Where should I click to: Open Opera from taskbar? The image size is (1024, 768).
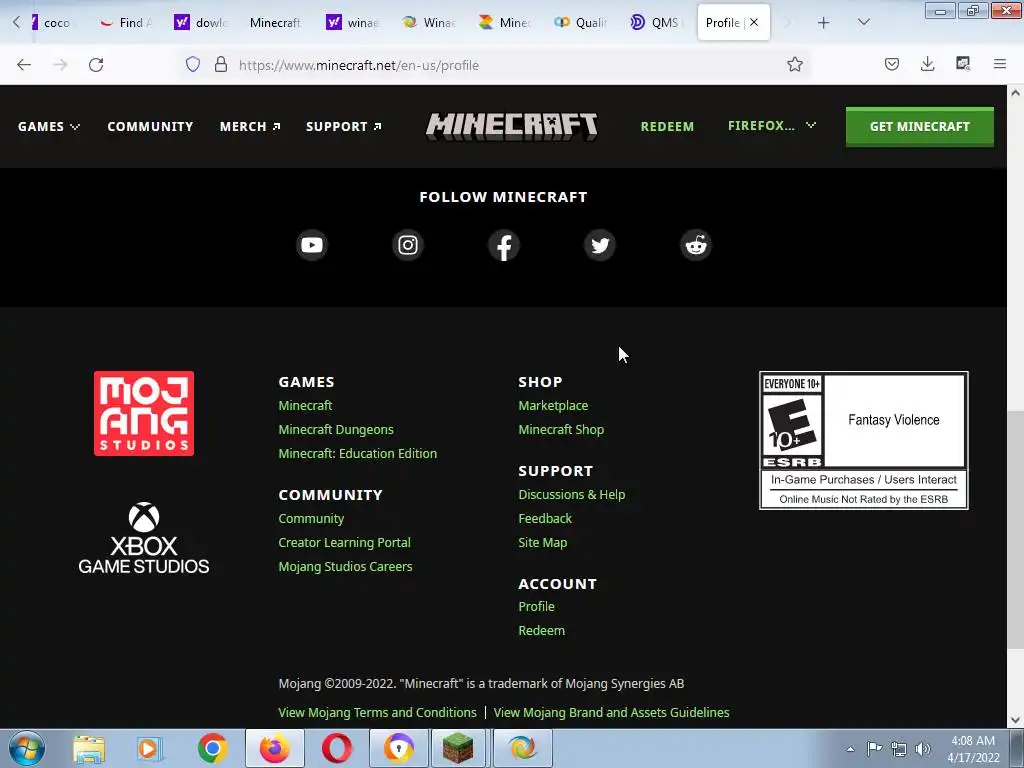tap(336, 748)
